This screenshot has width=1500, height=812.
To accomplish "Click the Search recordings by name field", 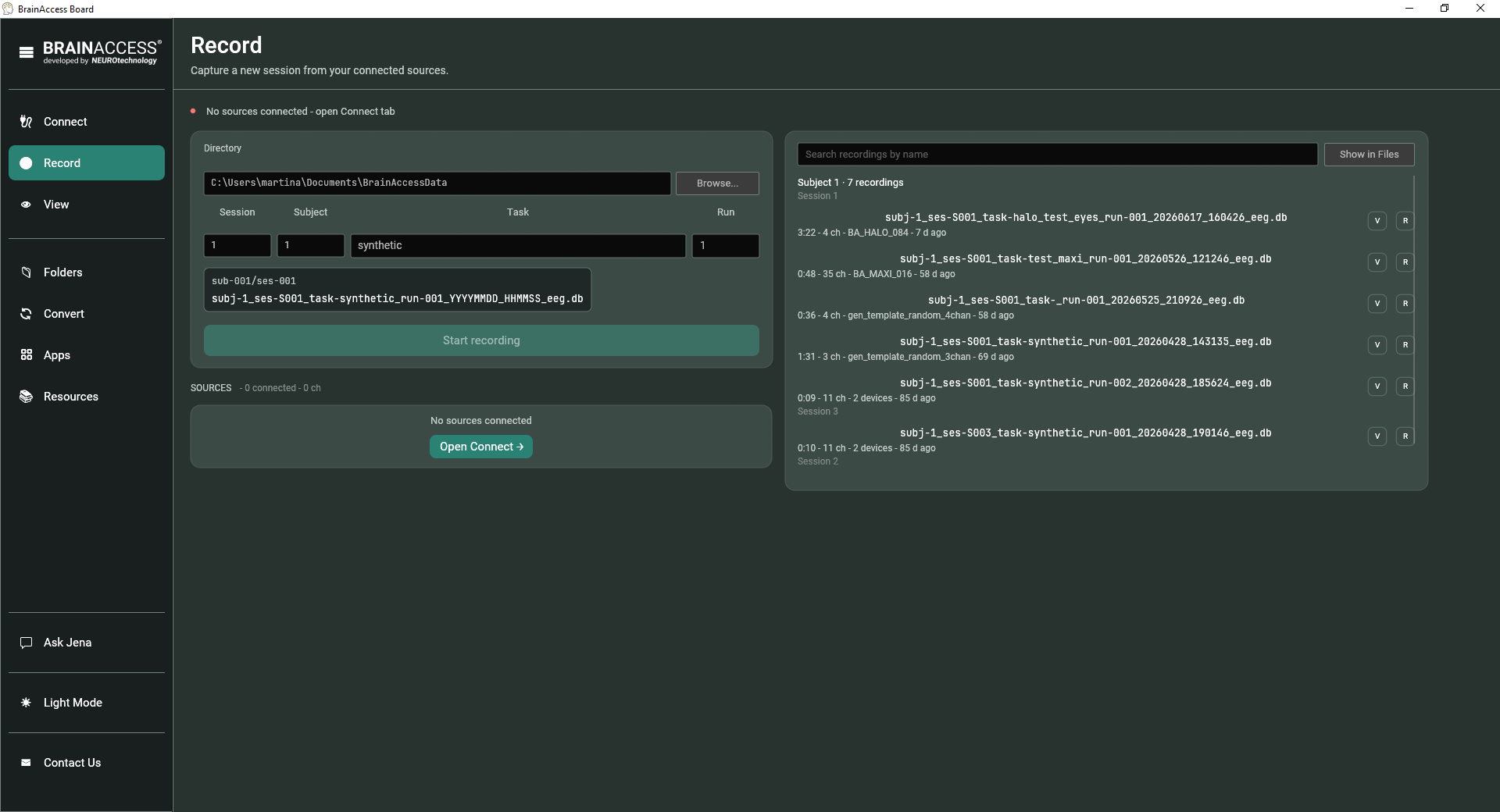I will (x=1058, y=155).
